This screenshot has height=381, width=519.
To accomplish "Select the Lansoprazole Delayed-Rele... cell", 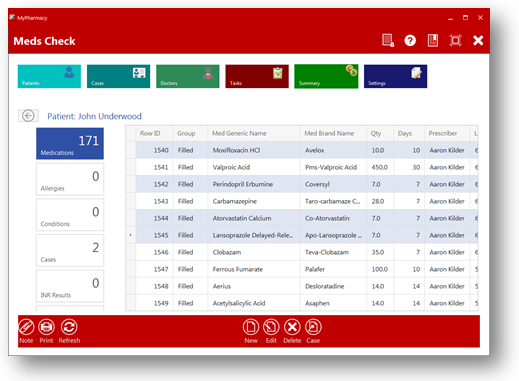I will [x=254, y=235].
